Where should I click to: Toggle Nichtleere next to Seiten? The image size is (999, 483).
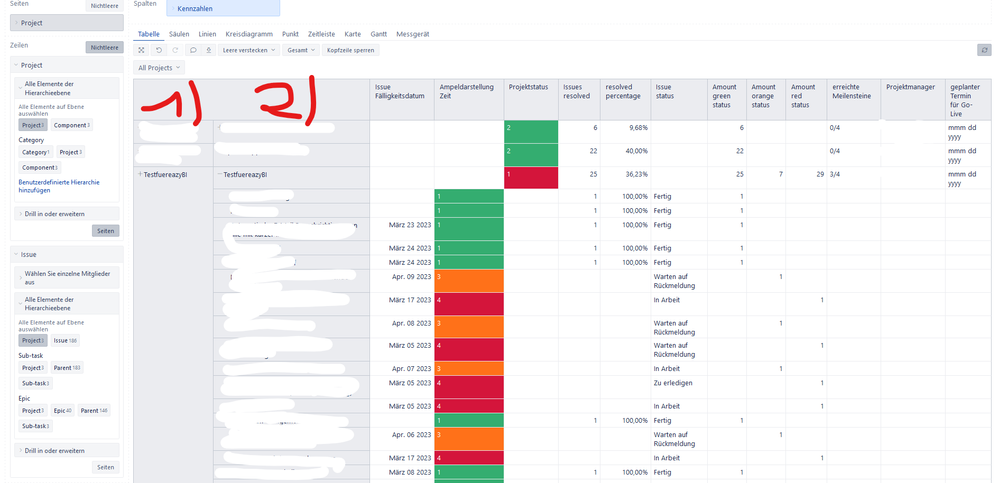[x=104, y=6]
